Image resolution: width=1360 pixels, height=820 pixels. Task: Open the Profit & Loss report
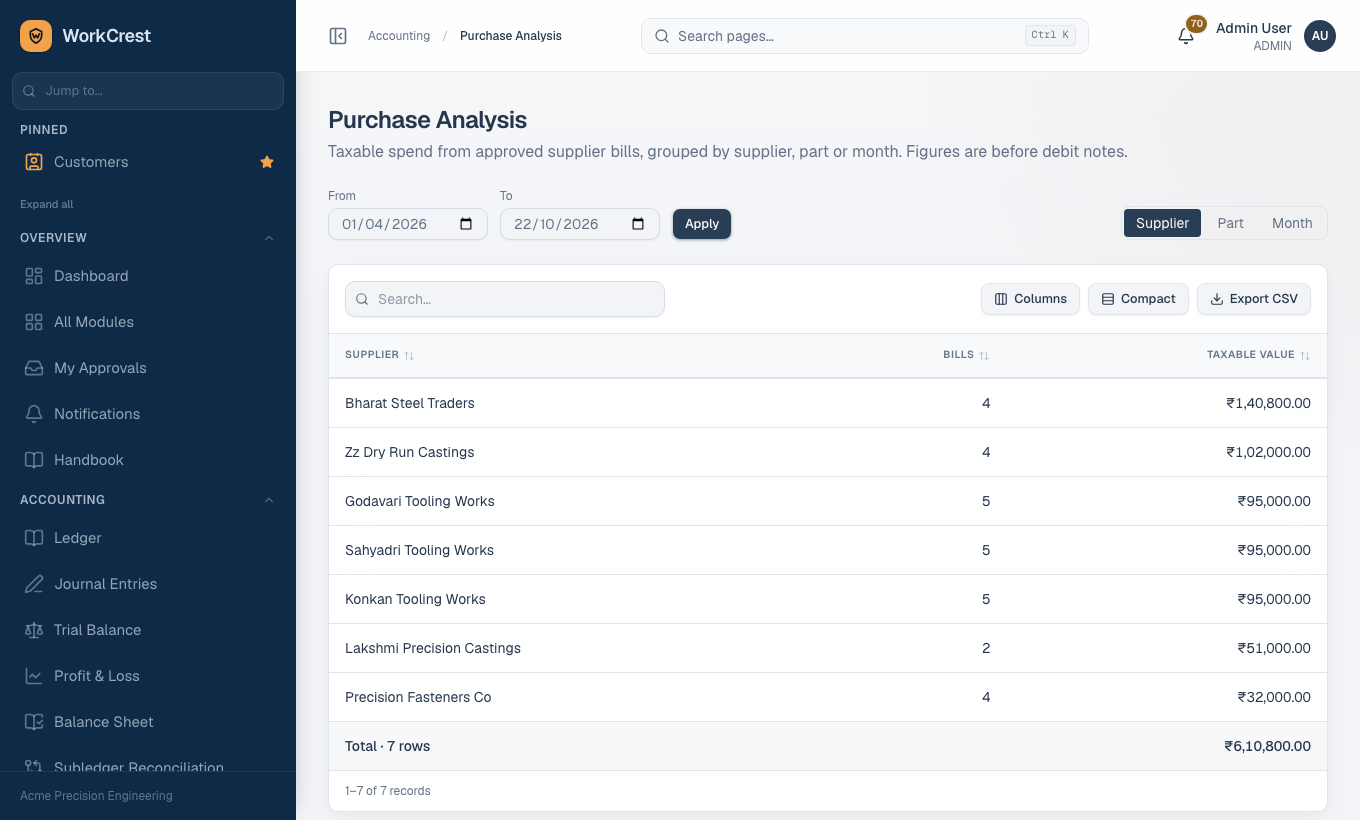(x=148, y=676)
